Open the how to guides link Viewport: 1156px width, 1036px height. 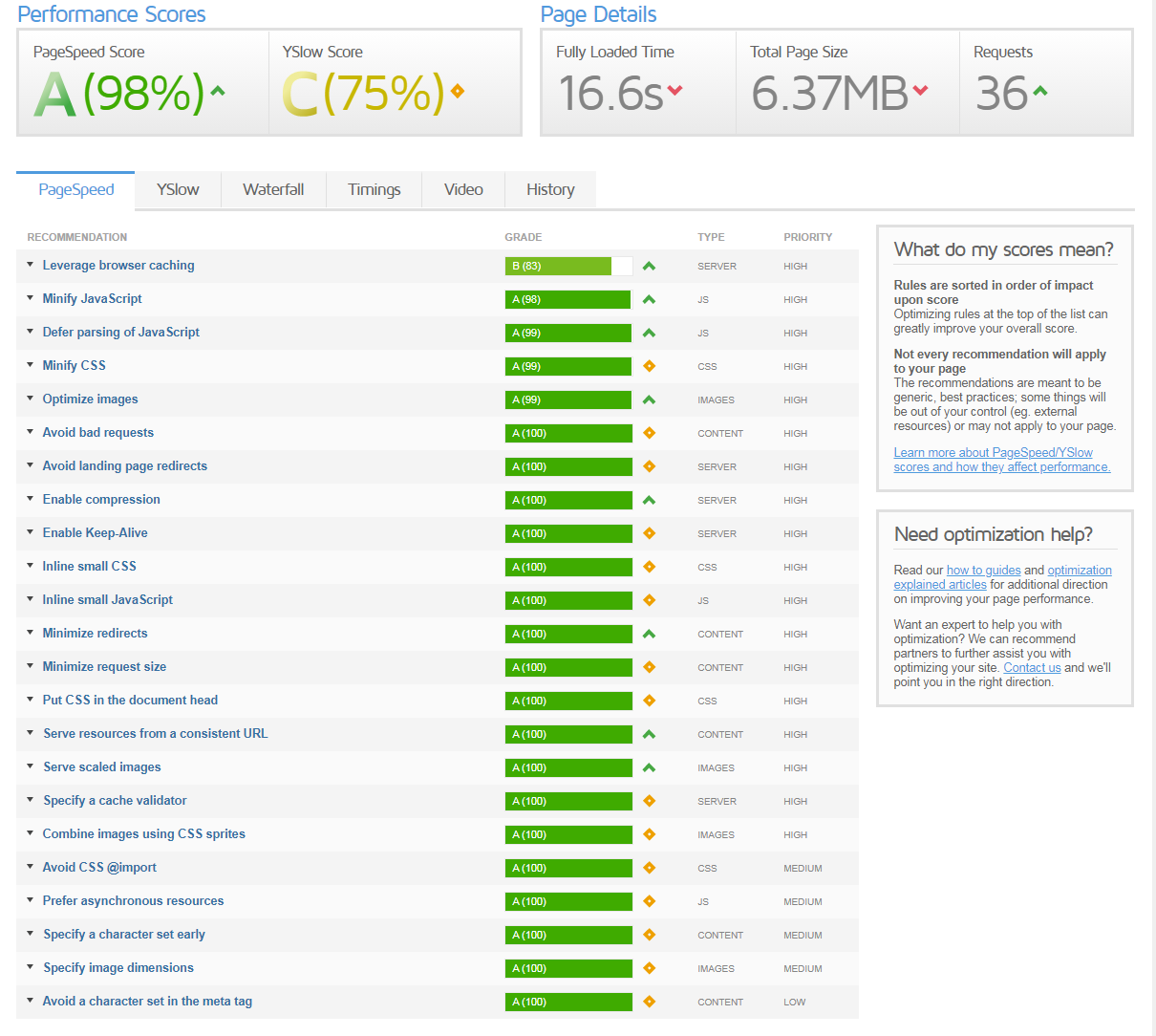tap(983, 571)
